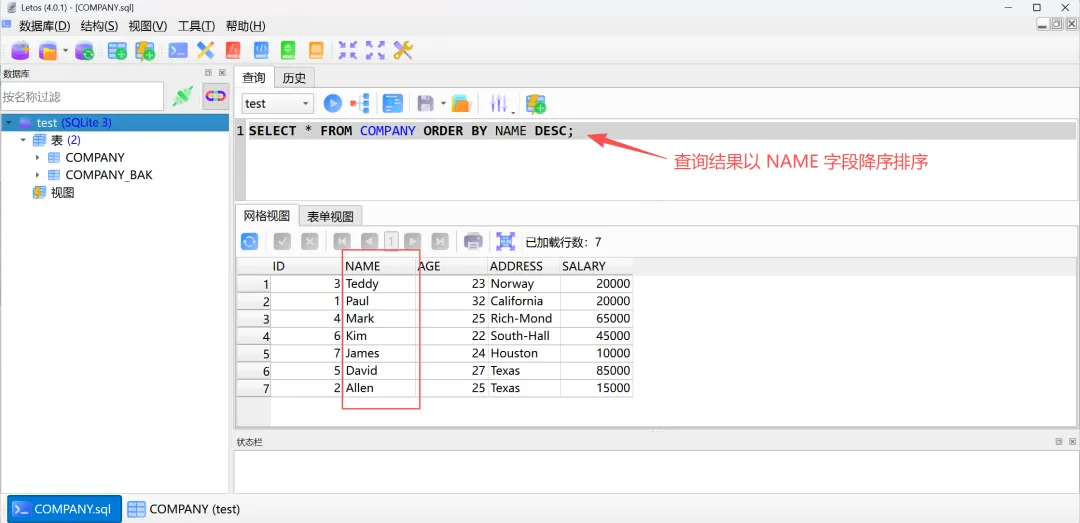Open the green collations editor icon

288,50
